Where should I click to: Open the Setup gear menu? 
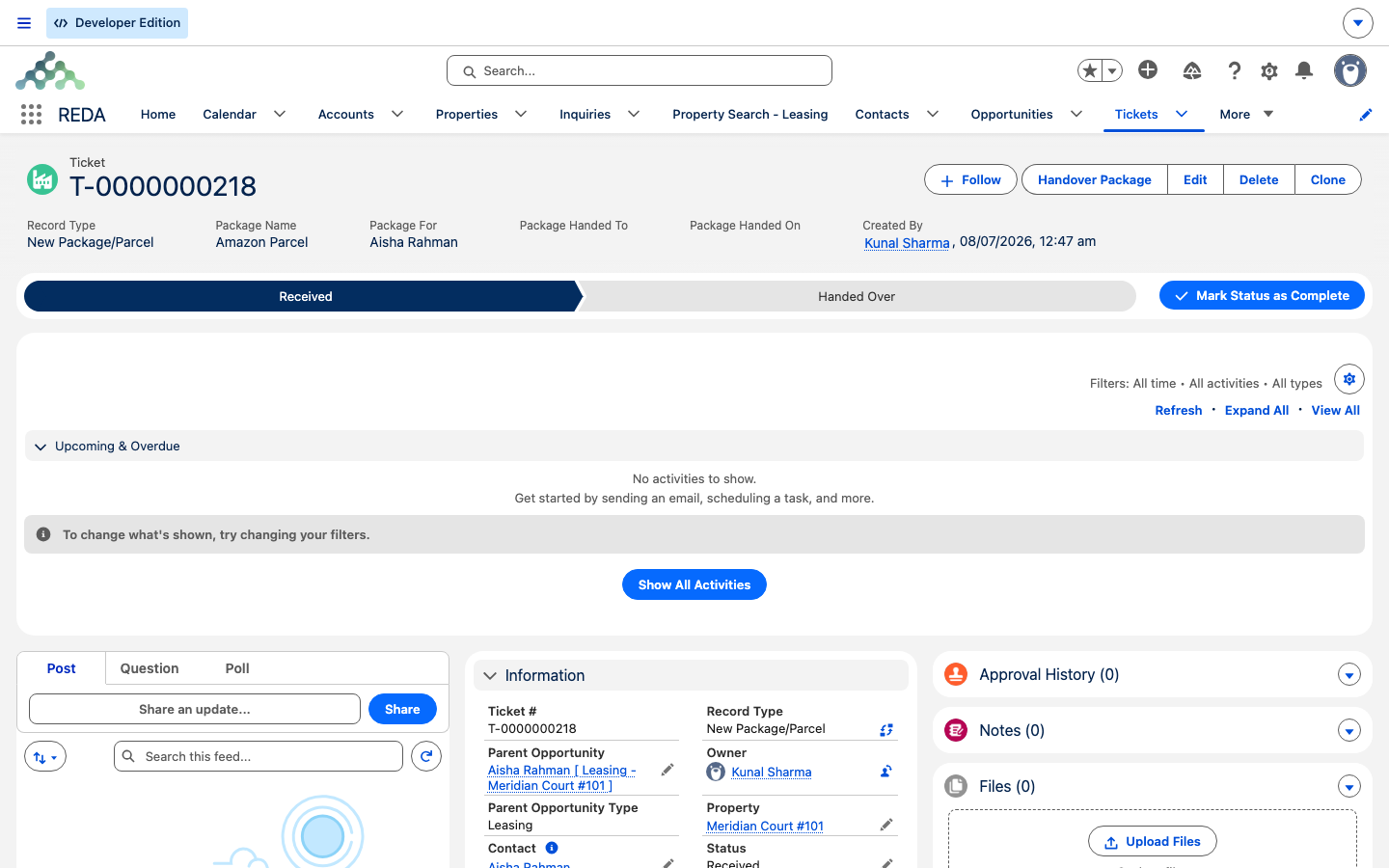click(1269, 70)
